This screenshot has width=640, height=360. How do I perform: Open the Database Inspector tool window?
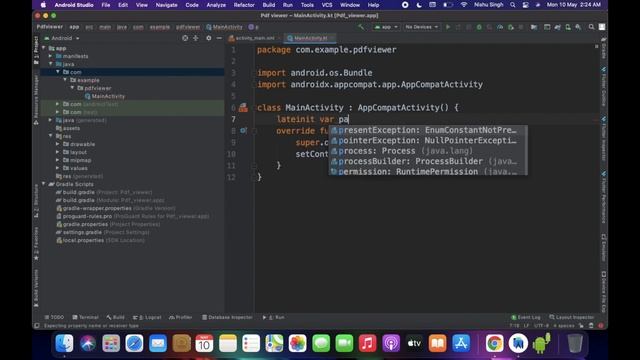tap(227, 317)
